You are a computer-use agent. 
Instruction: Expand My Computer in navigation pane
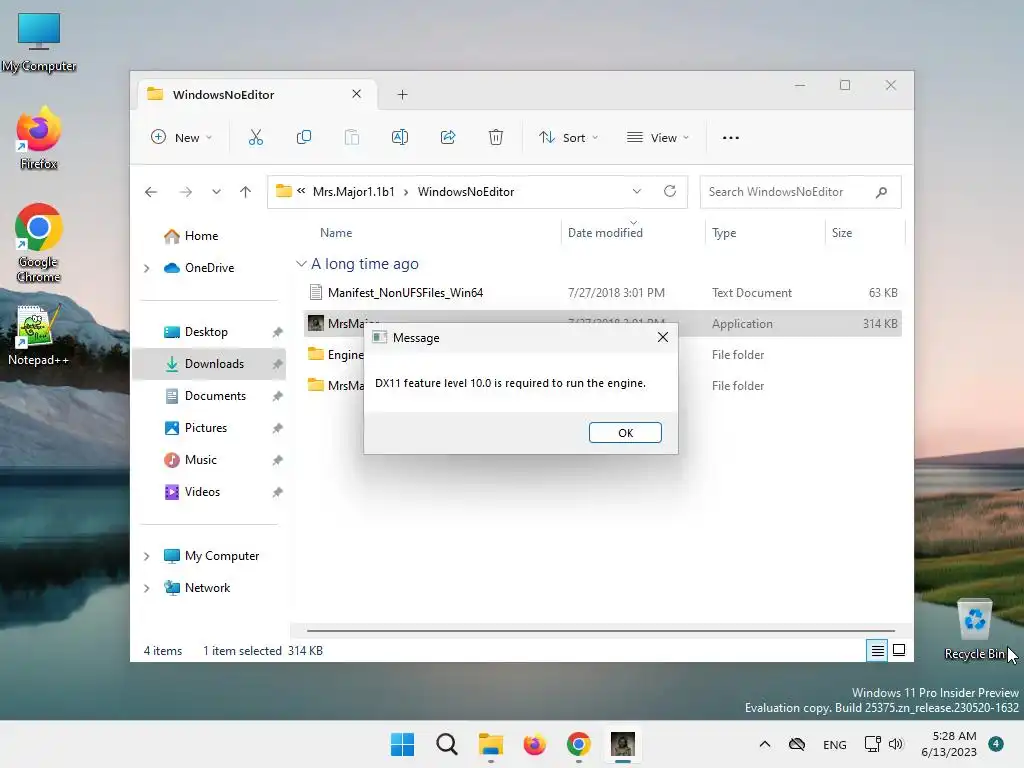click(146, 556)
